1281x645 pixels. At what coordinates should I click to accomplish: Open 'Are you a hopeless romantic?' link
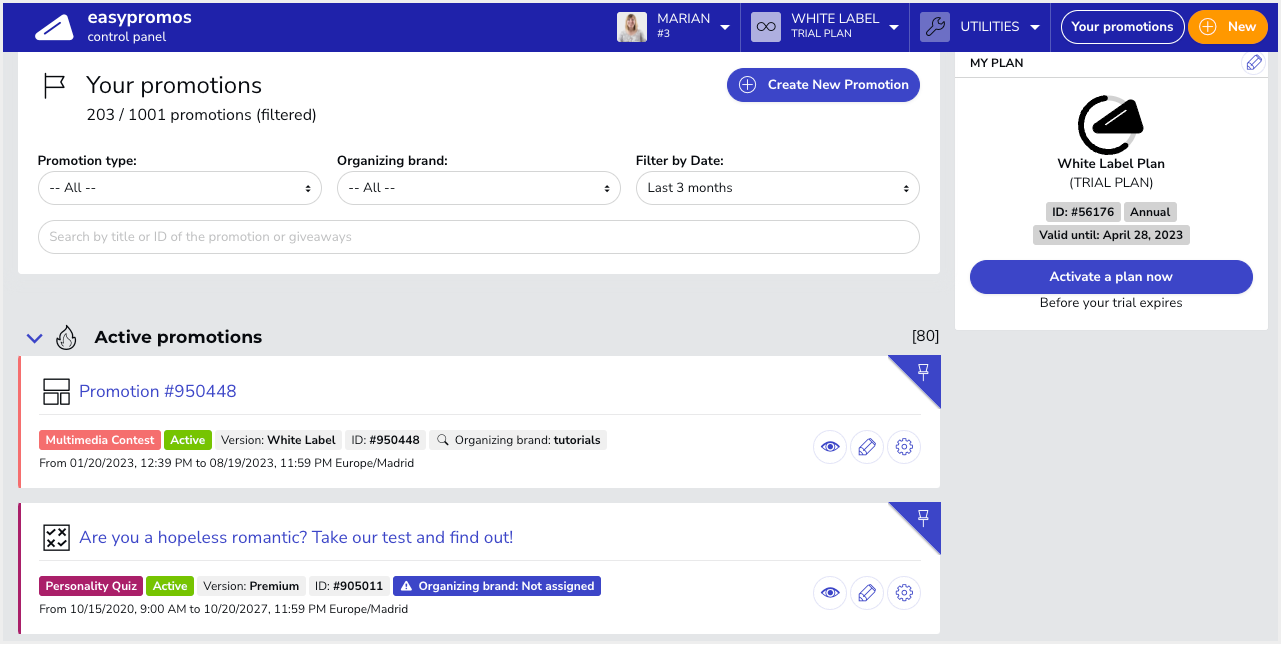[296, 537]
